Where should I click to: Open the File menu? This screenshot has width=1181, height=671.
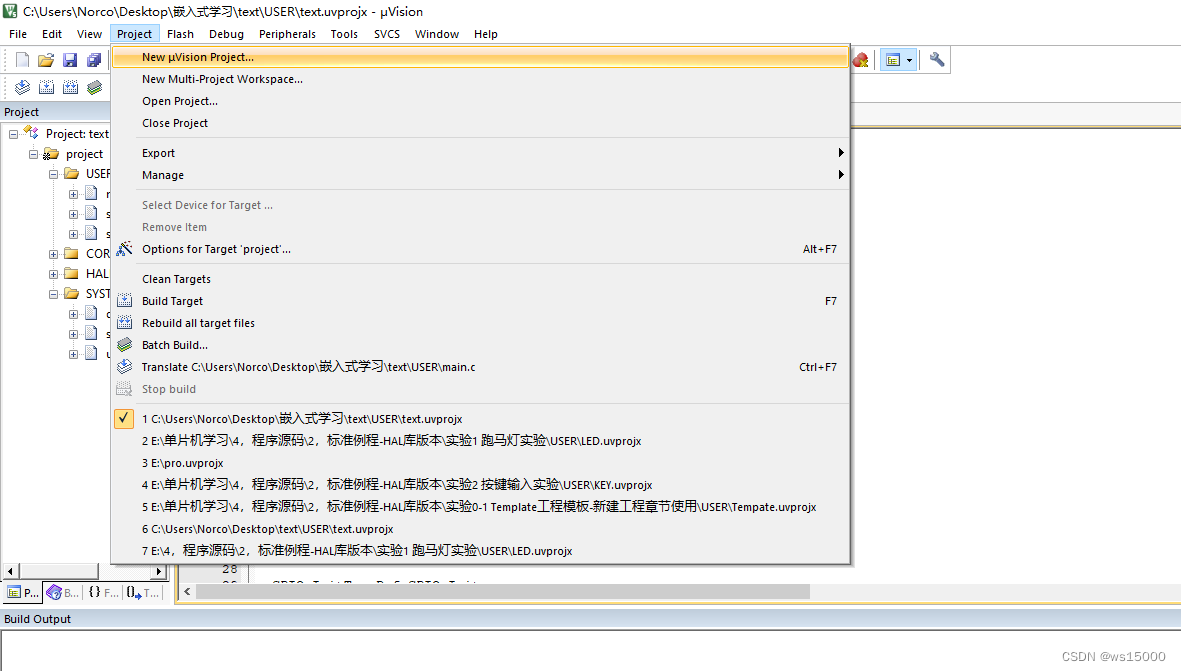pyautogui.click(x=18, y=34)
